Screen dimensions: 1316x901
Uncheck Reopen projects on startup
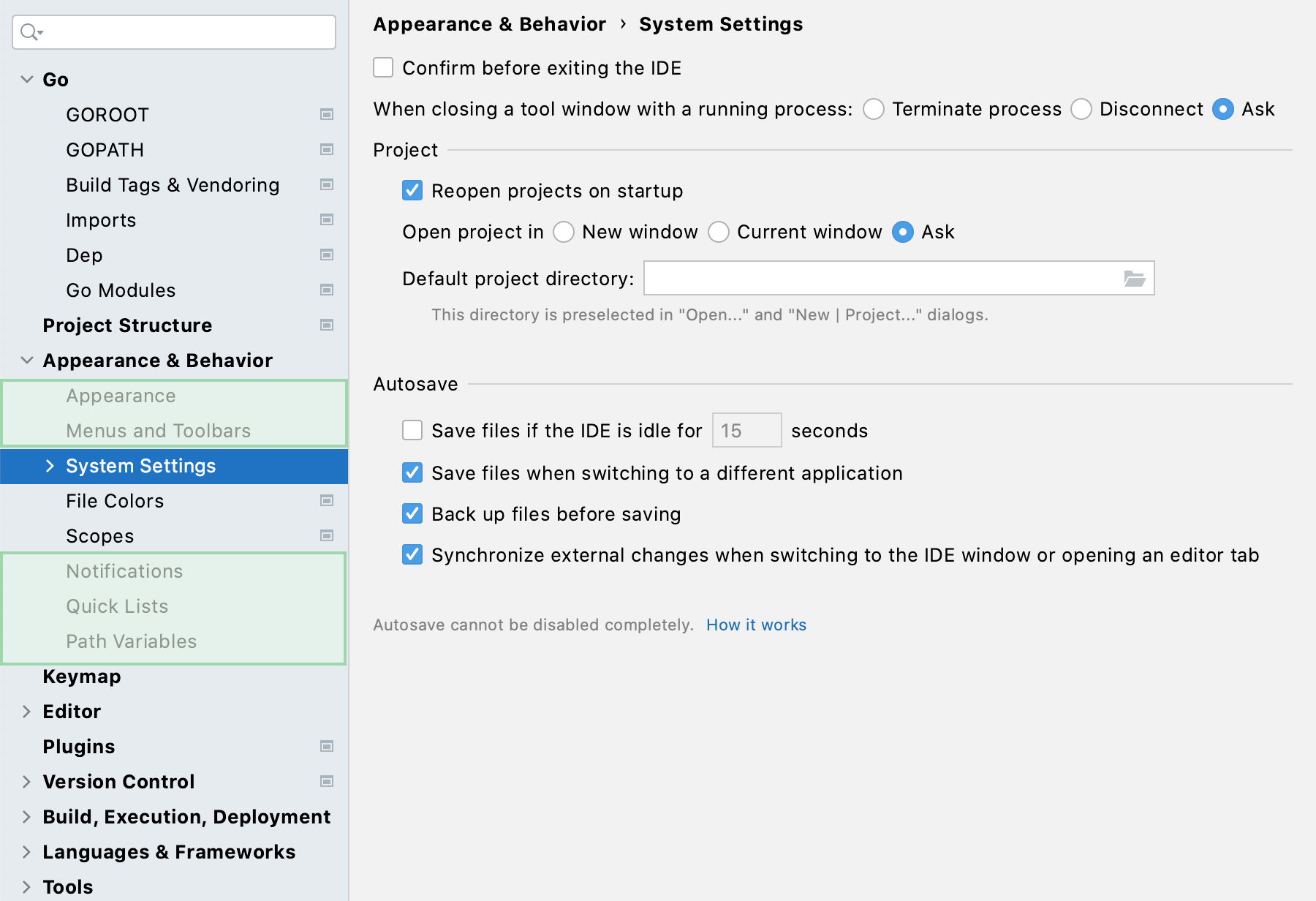point(412,191)
